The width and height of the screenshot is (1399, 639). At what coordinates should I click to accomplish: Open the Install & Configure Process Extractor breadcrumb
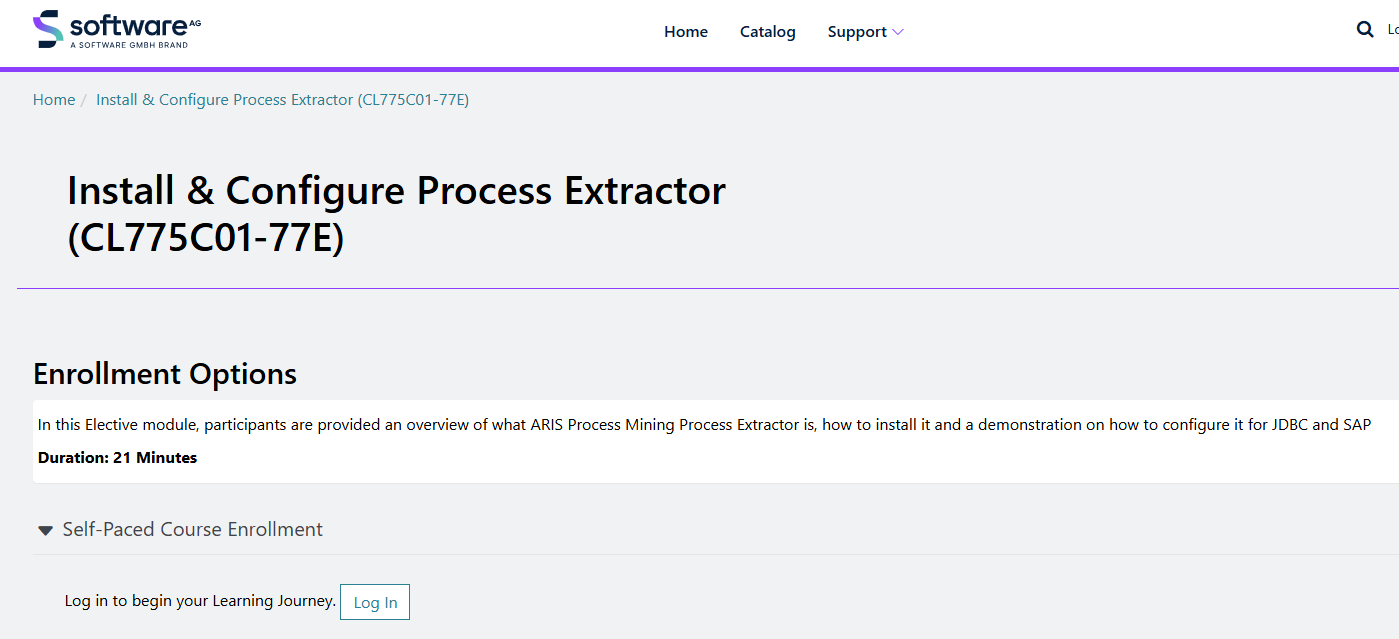pos(282,100)
